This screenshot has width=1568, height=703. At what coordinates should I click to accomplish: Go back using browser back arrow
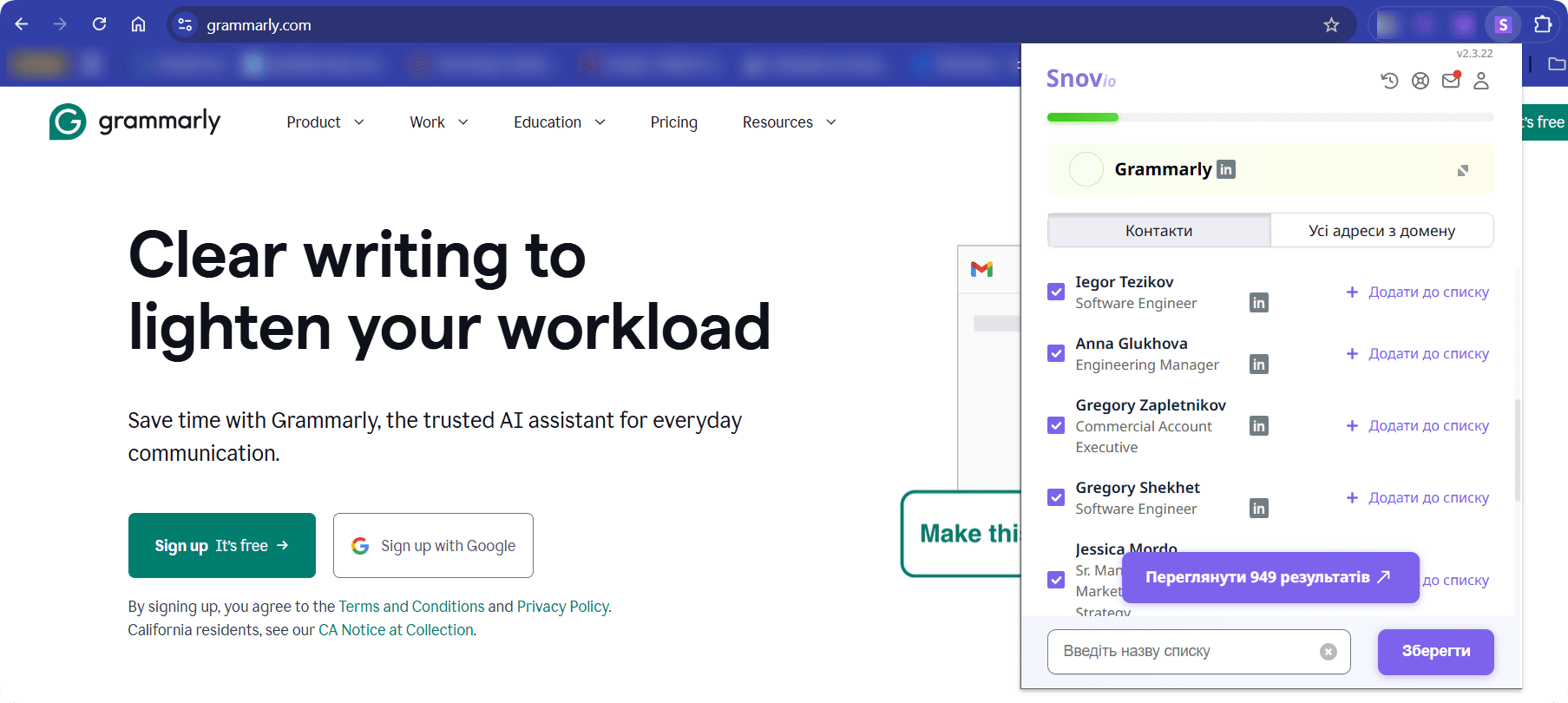[22, 24]
